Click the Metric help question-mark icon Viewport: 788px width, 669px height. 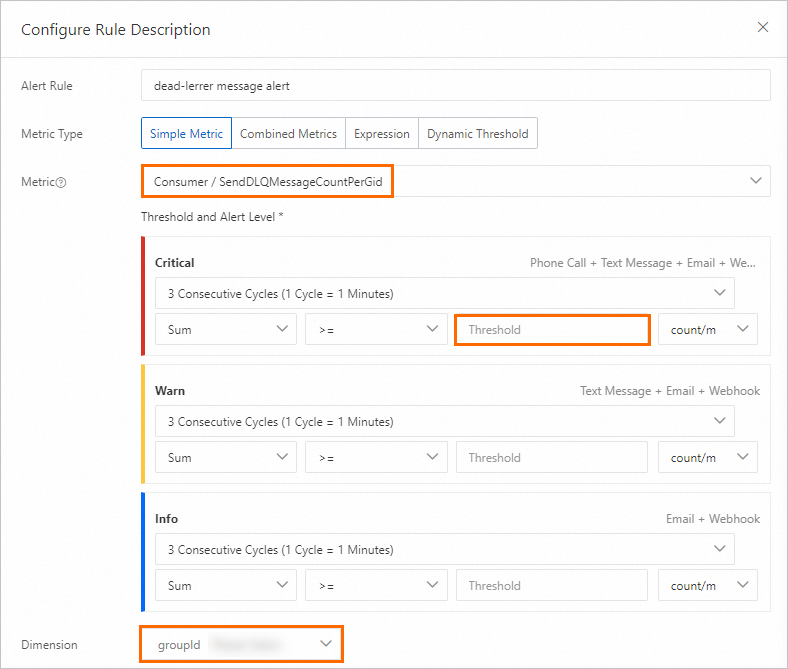coord(62,182)
